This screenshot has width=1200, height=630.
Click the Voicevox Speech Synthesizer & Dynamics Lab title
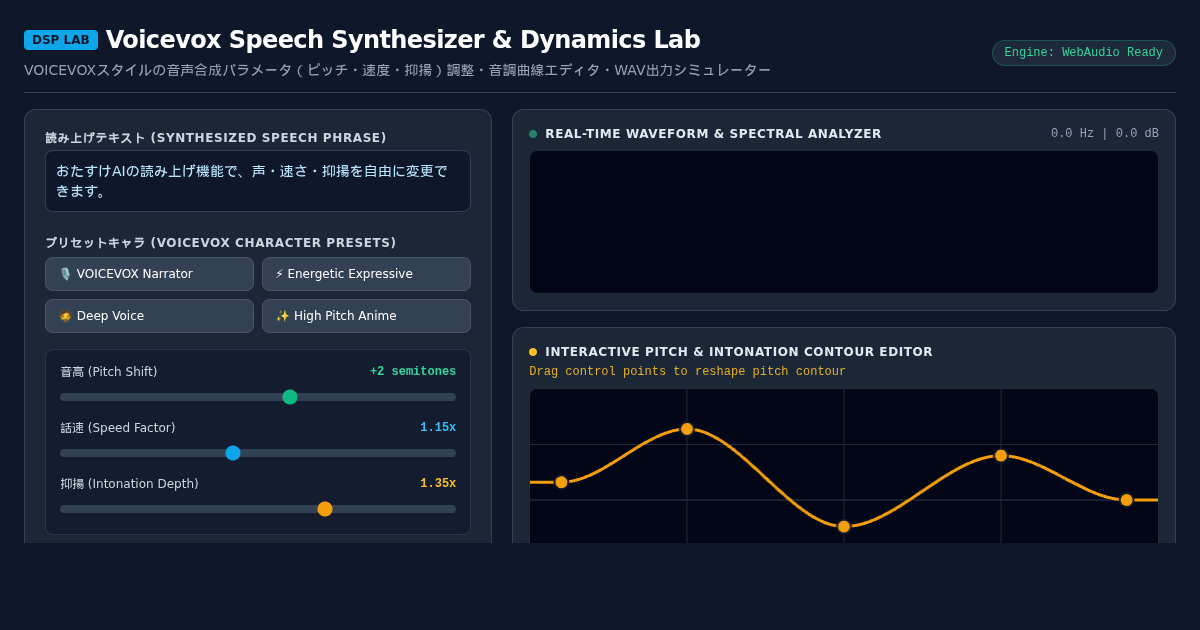coord(403,40)
